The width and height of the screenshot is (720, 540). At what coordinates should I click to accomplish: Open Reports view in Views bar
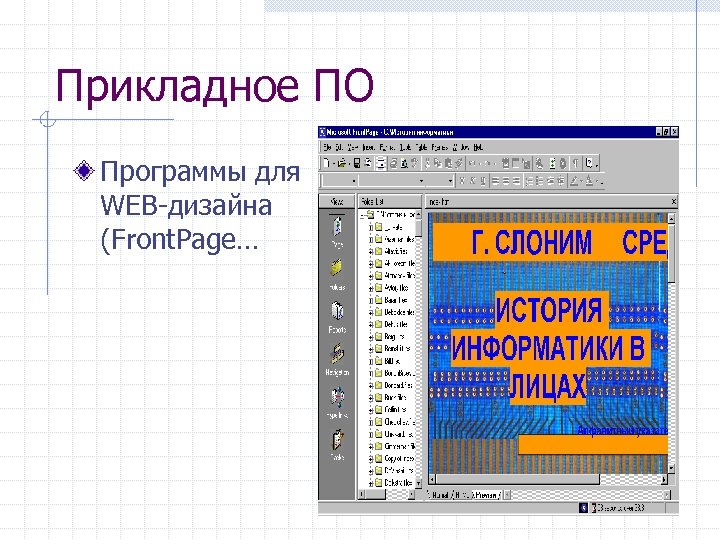[338, 316]
